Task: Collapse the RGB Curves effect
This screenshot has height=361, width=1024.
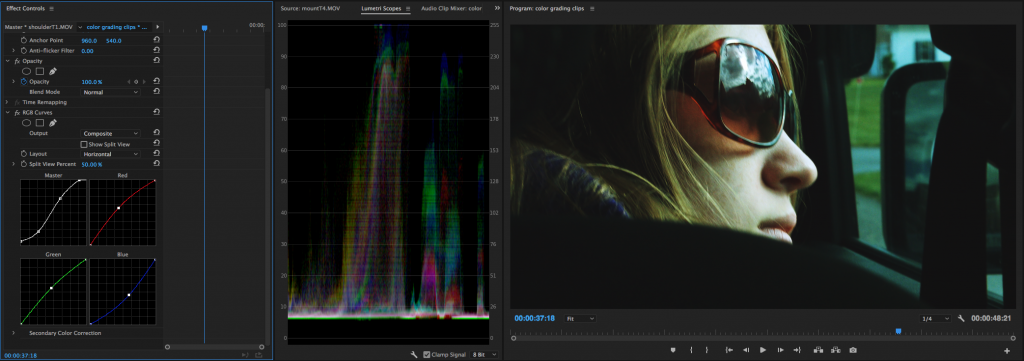Action: point(7,112)
